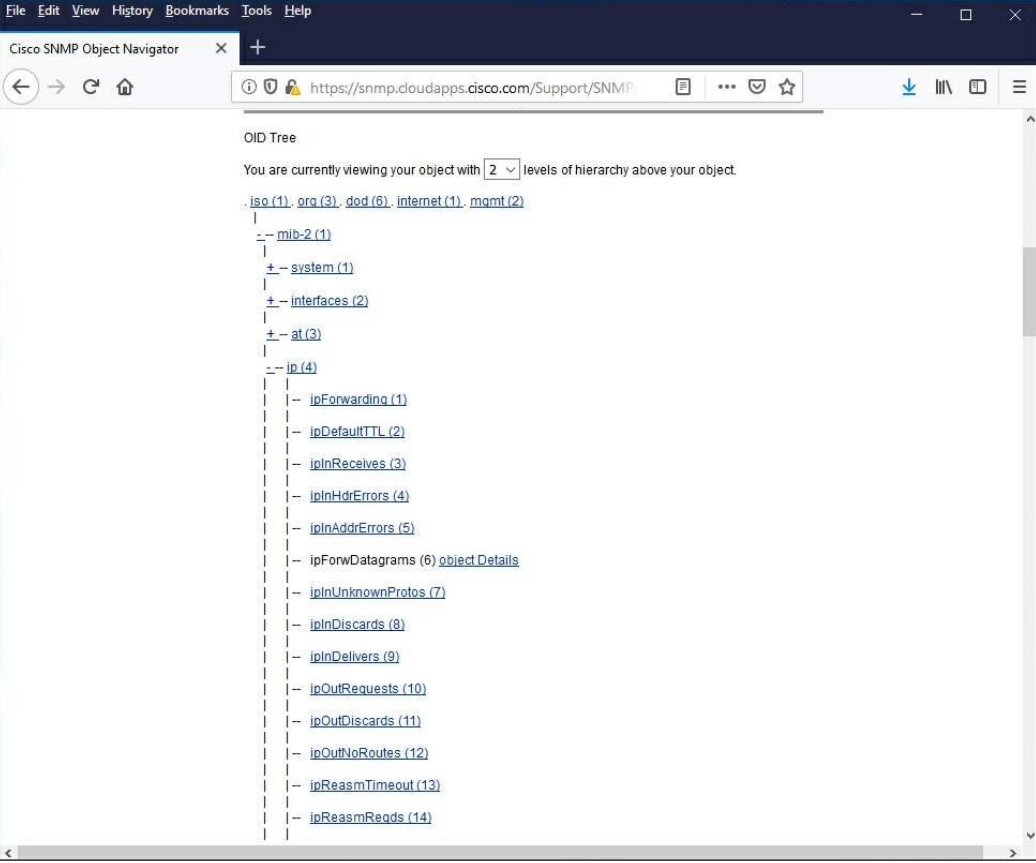Select ipInHdrErrors (4) in the tree
Screen dimensions: 1036x863
[359, 496]
